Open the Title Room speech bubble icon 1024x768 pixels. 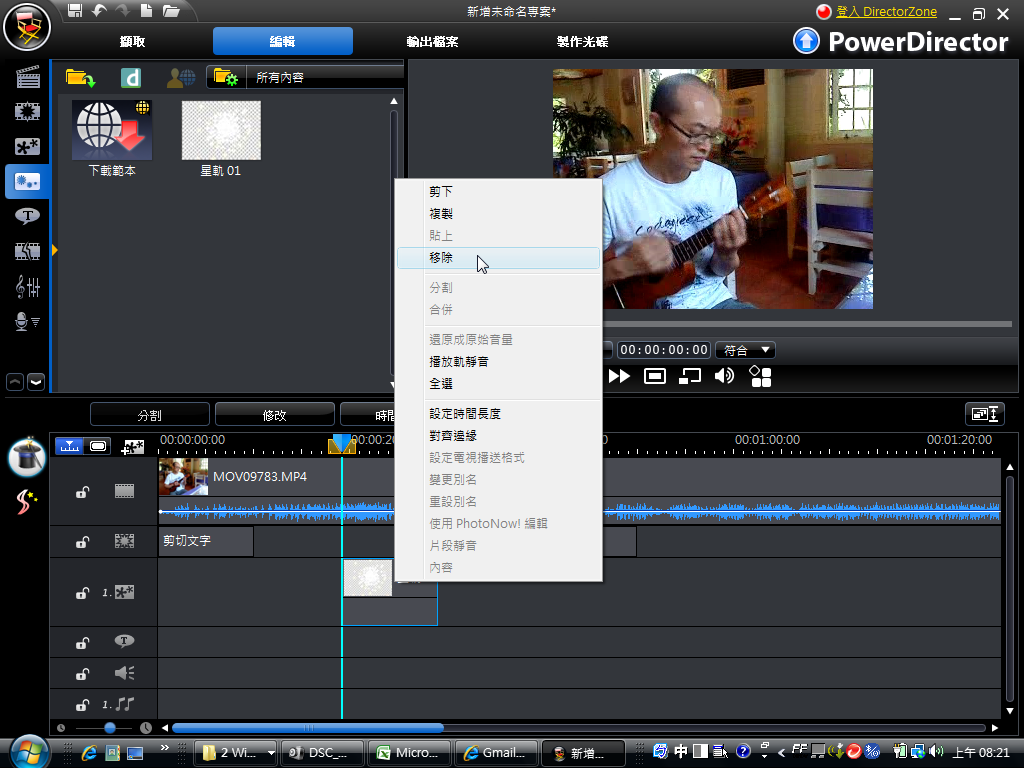tap(27, 215)
